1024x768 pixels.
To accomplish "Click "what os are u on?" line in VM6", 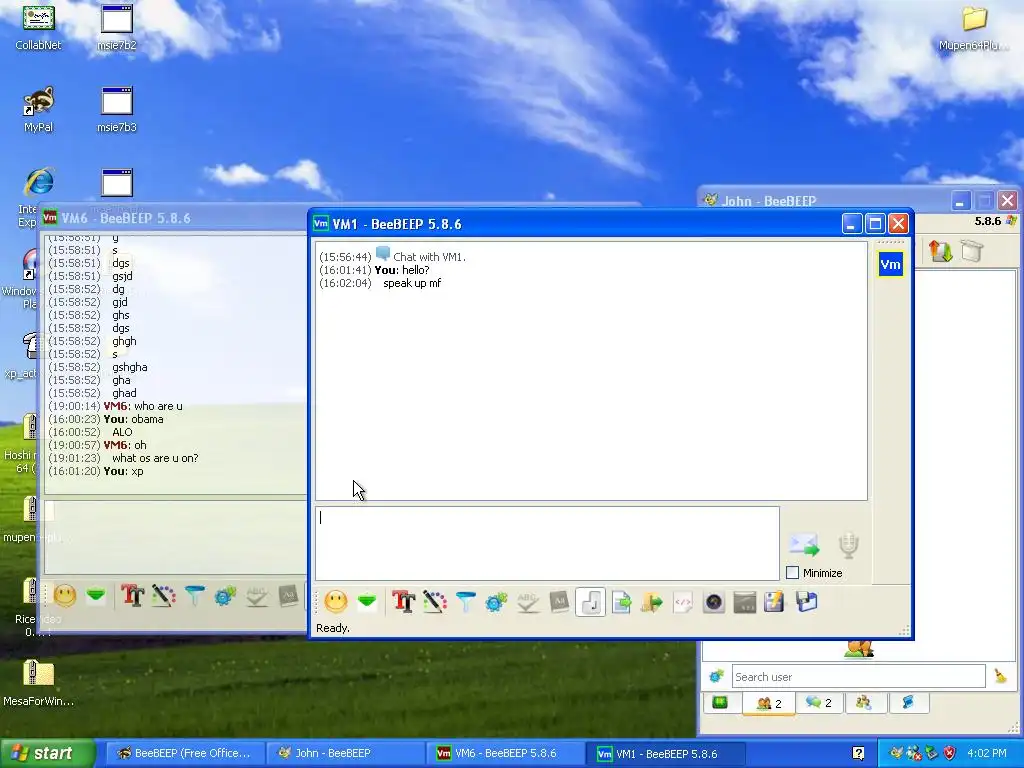I will (x=155, y=458).
